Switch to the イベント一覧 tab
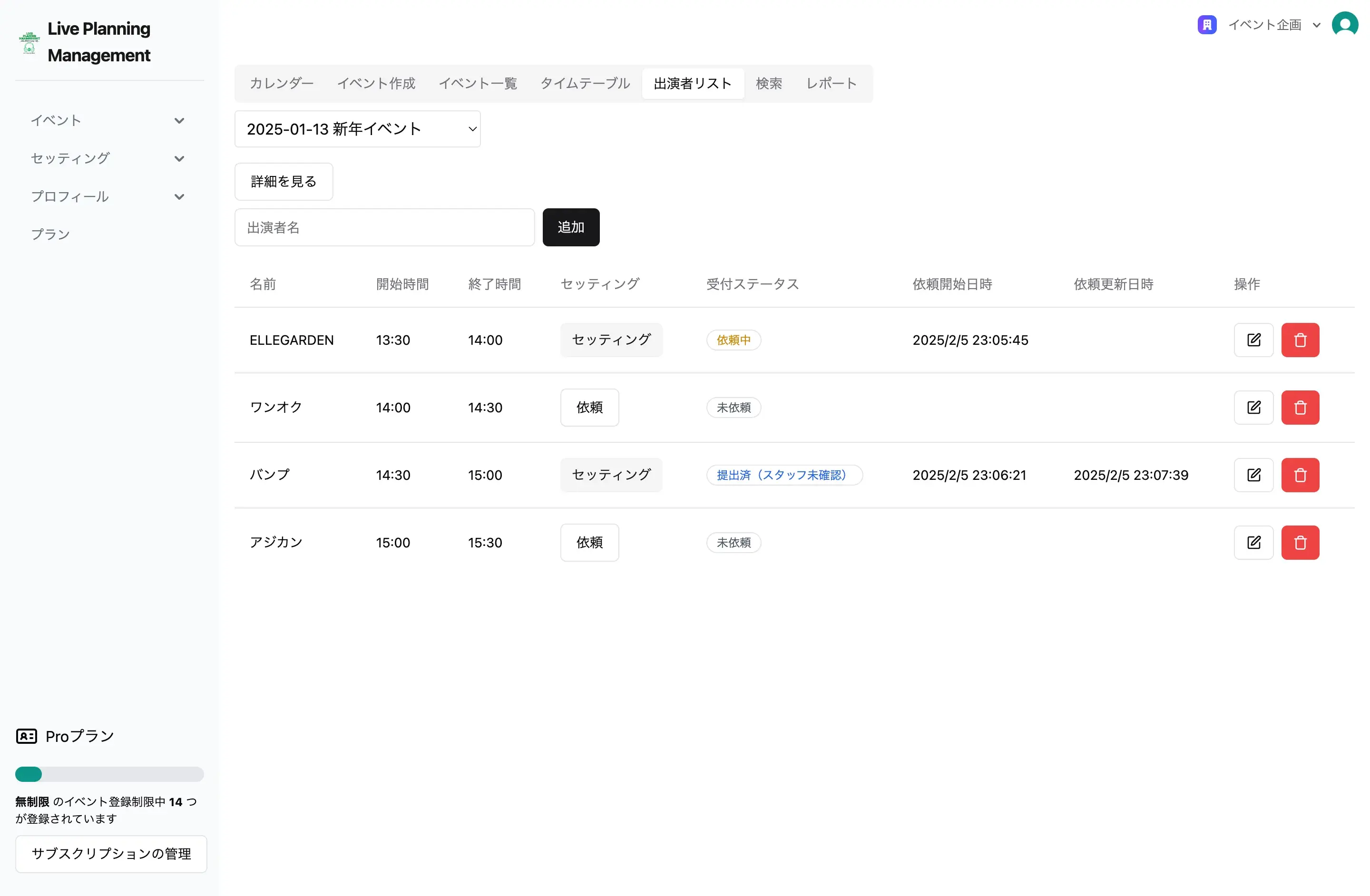The width and height of the screenshot is (1370, 896). [x=478, y=83]
